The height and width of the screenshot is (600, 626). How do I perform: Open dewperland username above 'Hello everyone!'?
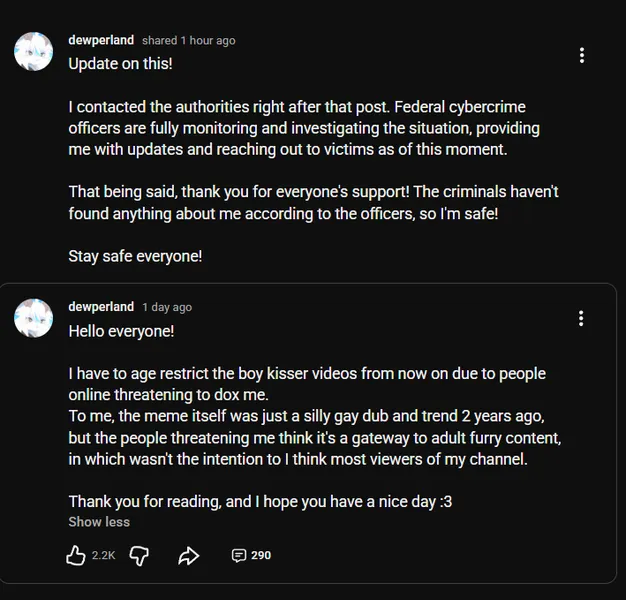101,306
